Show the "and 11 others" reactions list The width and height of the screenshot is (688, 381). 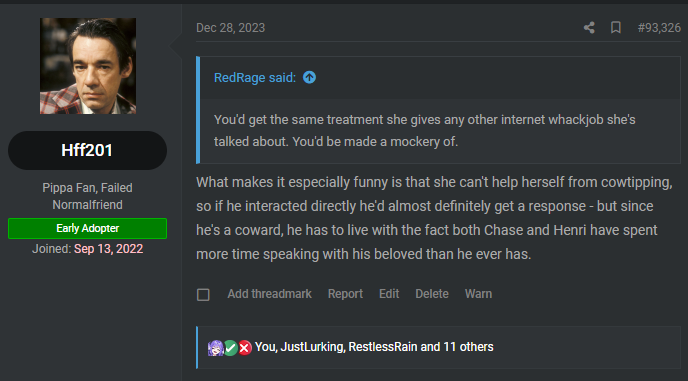(x=457, y=347)
